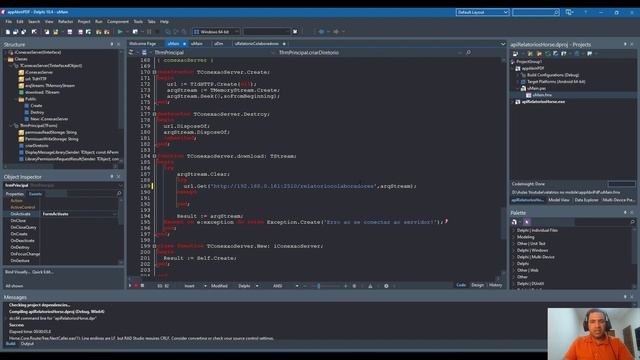Select uMain.fmx in the Projects tree
640x360 pixels.
pos(542,95)
